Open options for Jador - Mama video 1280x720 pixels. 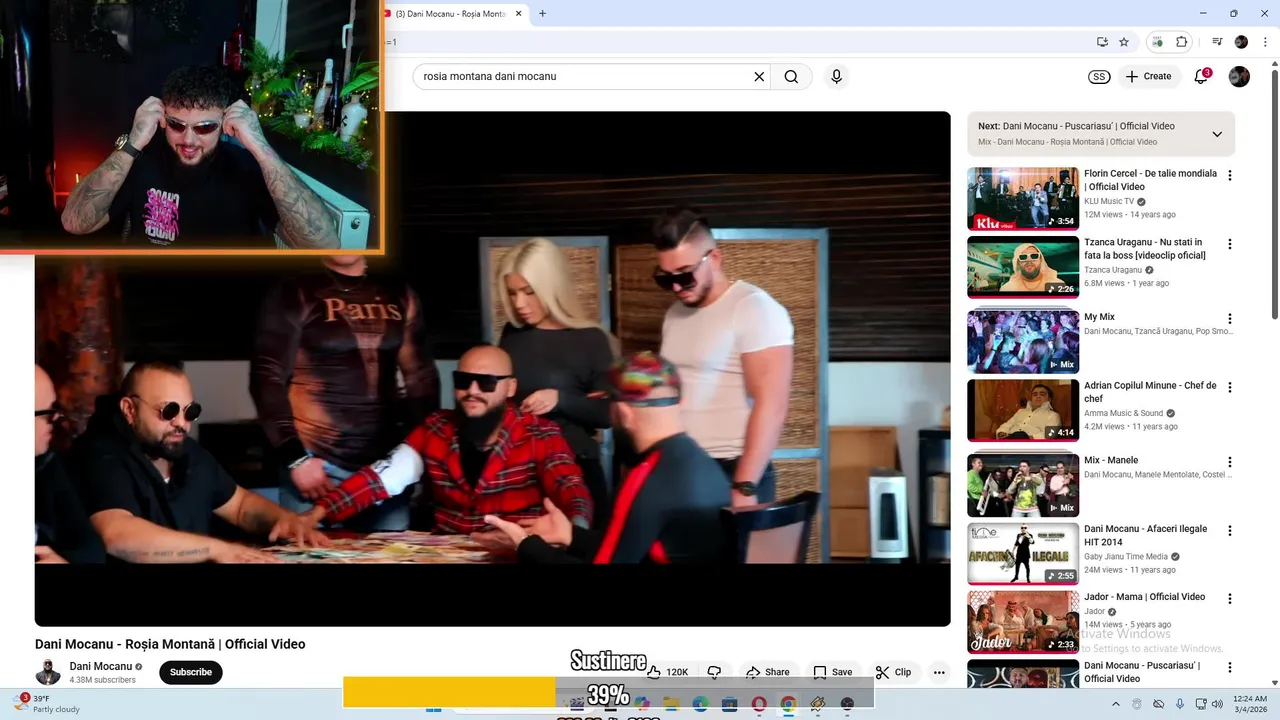tap(1230, 599)
